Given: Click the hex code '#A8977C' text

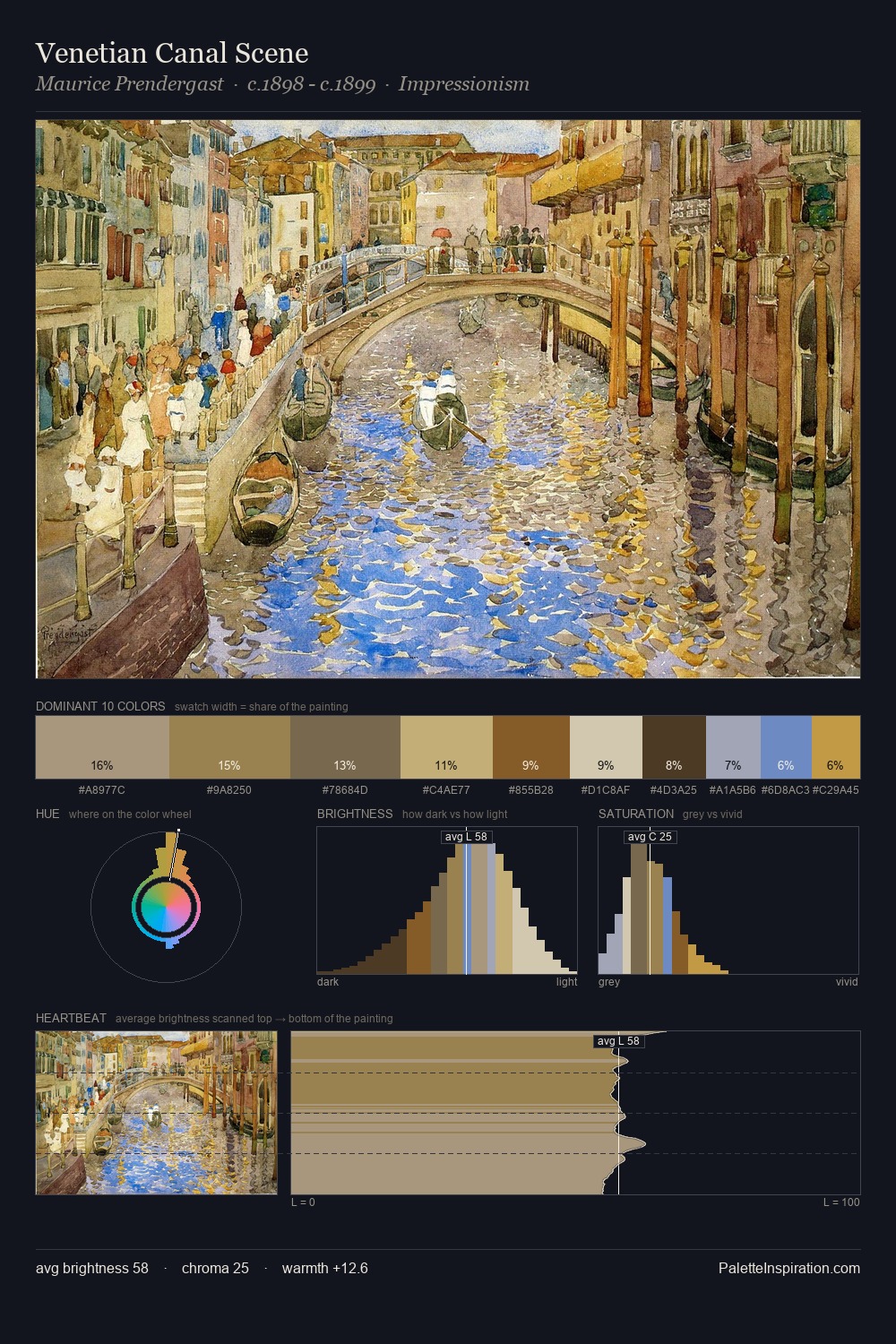Looking at the screenshot, I should point(102,790).
